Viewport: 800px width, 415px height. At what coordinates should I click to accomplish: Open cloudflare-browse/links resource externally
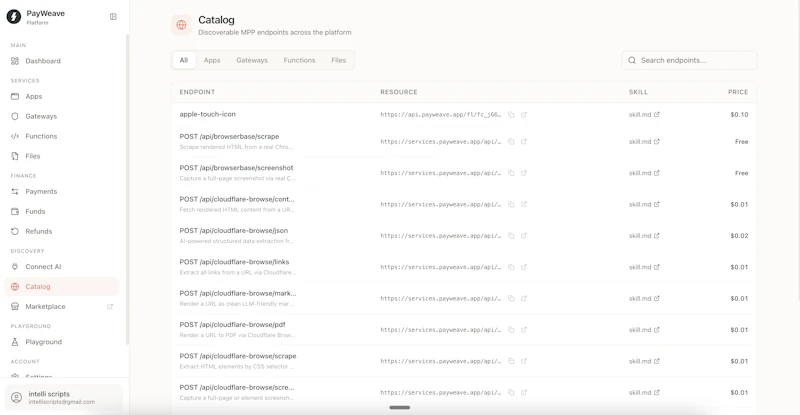[523, 267]
